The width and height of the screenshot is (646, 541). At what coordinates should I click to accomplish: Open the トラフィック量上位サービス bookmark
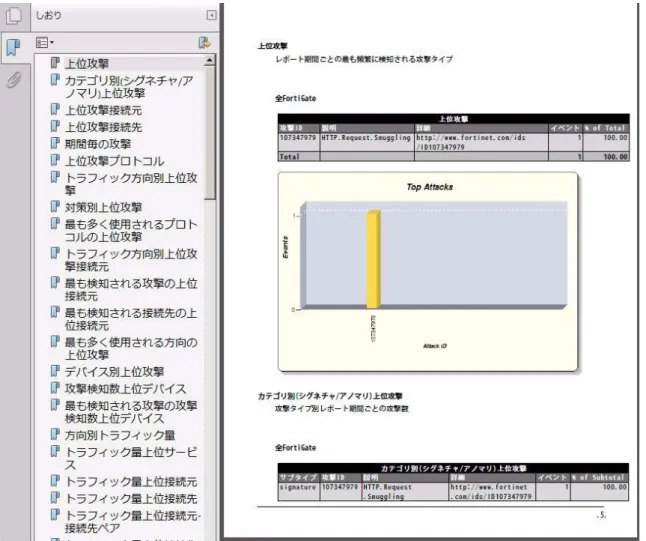tap(131, 458)
